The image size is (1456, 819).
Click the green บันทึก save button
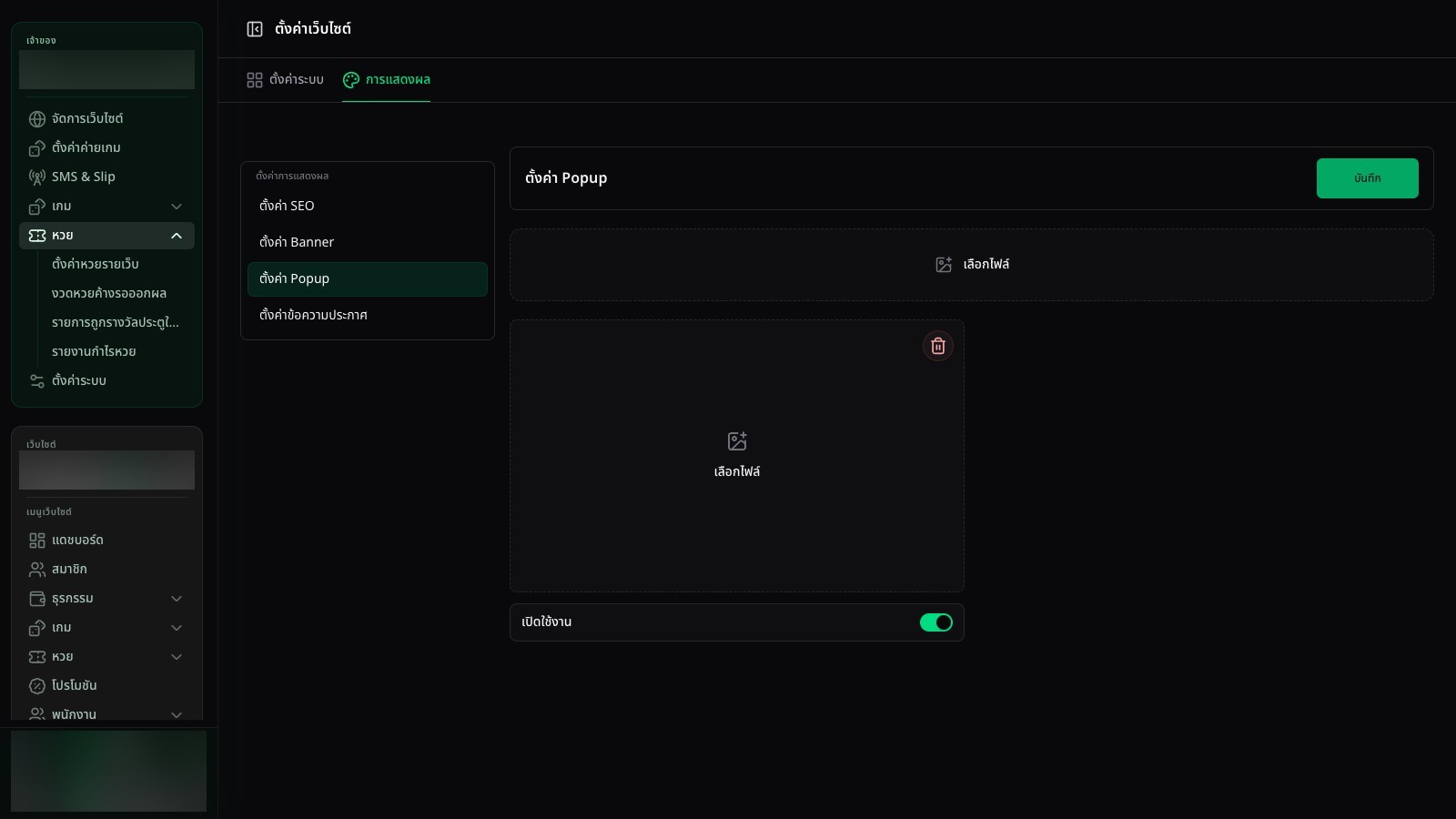[1367, 178]
